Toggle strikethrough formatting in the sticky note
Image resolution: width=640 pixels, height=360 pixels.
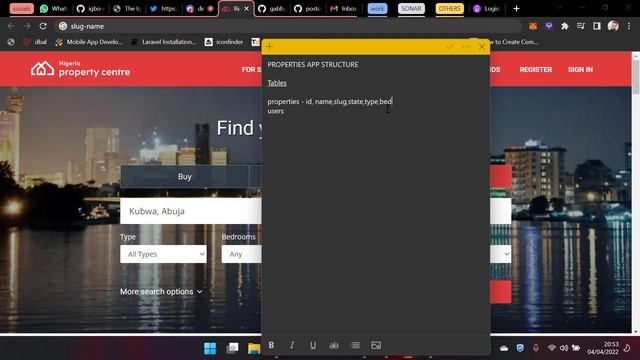coord(334,345)
